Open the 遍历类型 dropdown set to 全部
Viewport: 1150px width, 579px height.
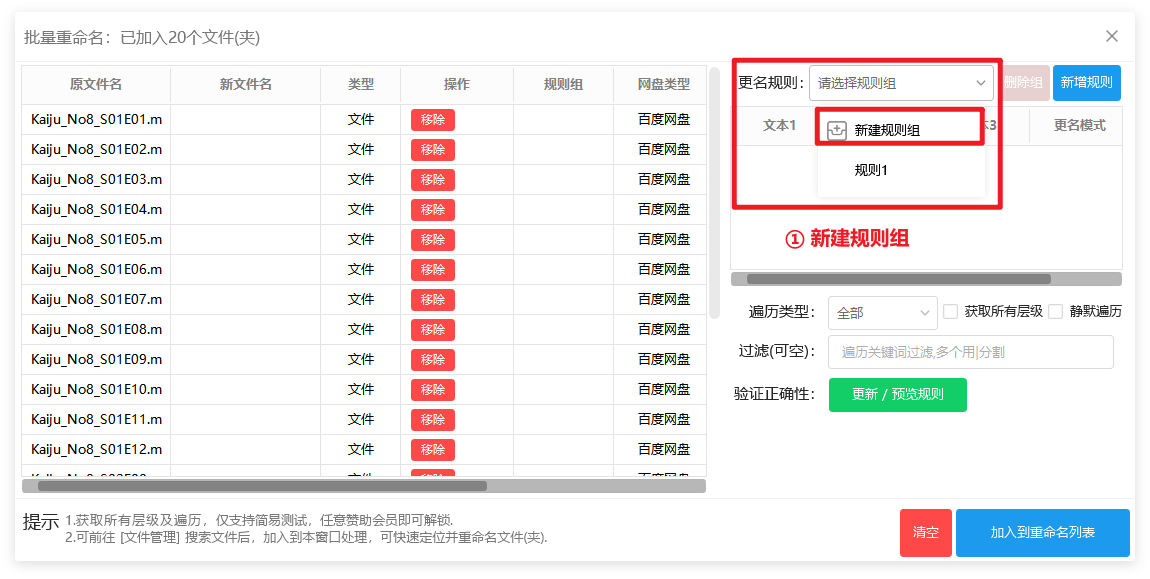coord(882,313)
